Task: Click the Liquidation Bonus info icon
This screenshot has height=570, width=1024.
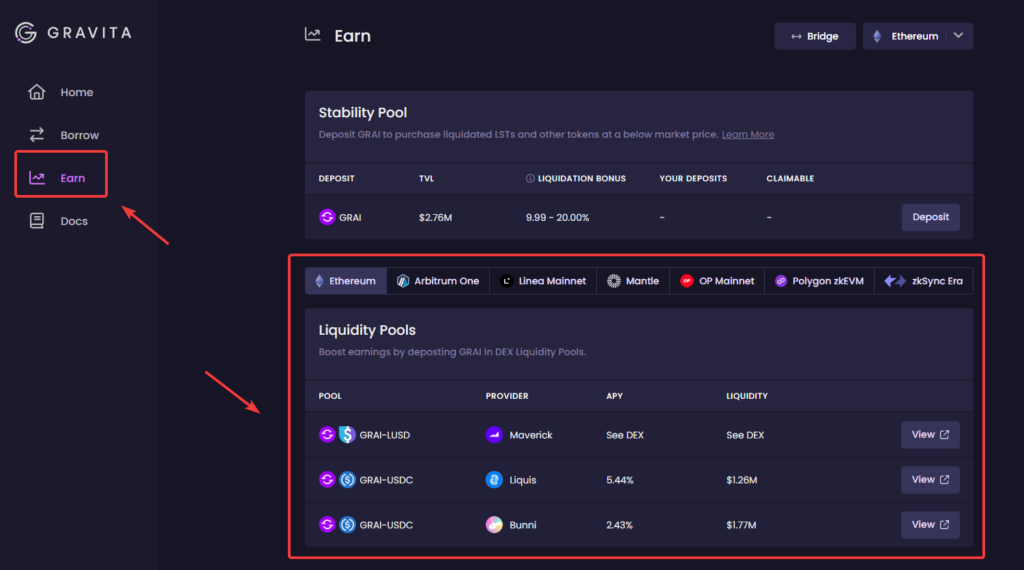Action: point(530,178)
